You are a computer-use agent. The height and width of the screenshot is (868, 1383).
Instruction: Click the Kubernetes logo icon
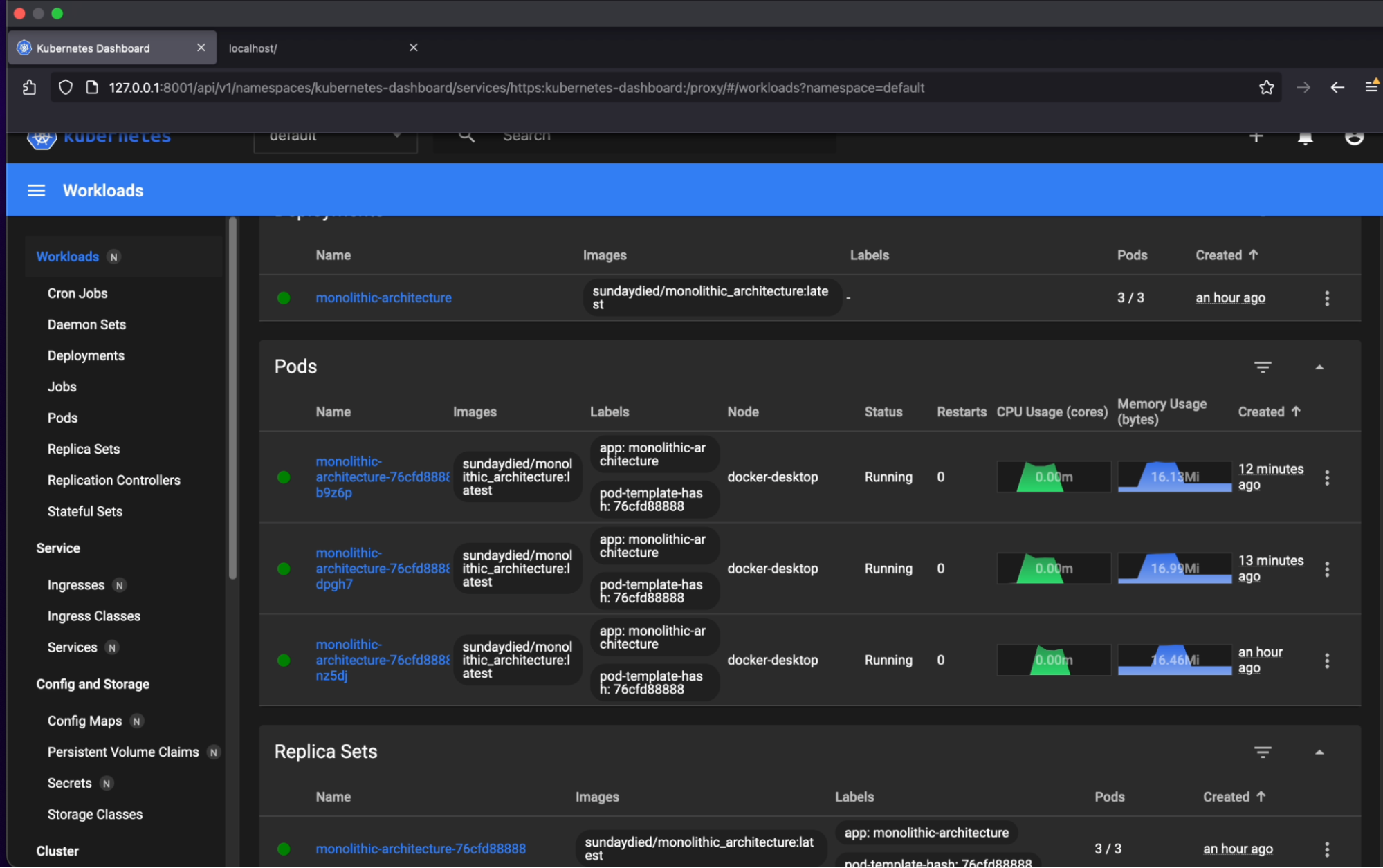pyautogui.click(x=42, y=139)
